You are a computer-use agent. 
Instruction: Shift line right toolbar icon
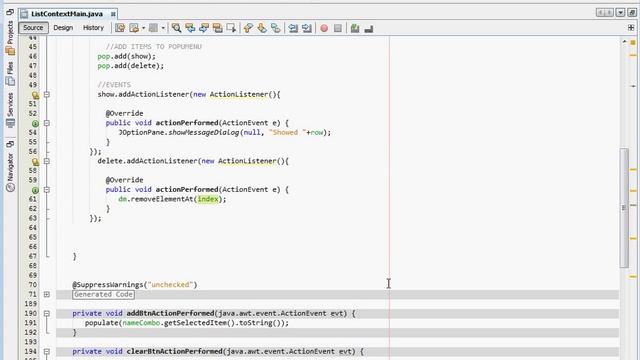(307, 28)
